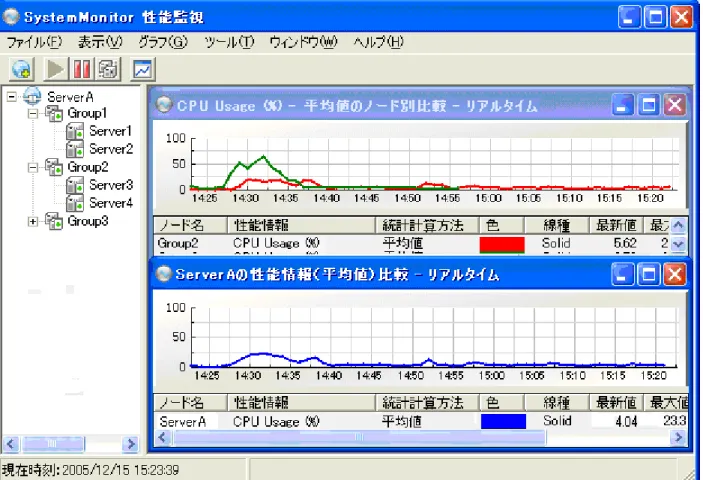Select the Group2 icon in tree
Screen dimensions: 703x480
point(54,167)
